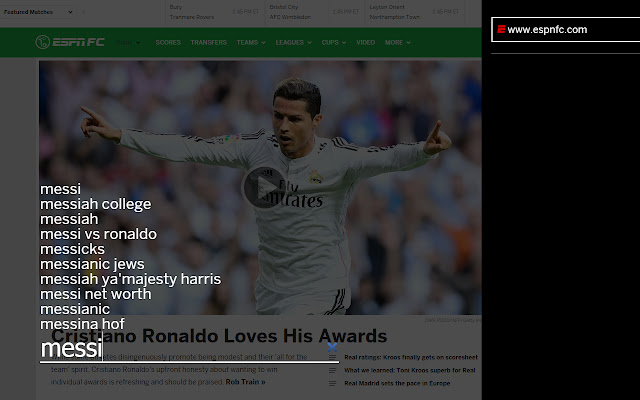Expand the LEAGUES menu
Image resolution: width=640 pixels, height=400 pixels.
click(x=293, y=42)
